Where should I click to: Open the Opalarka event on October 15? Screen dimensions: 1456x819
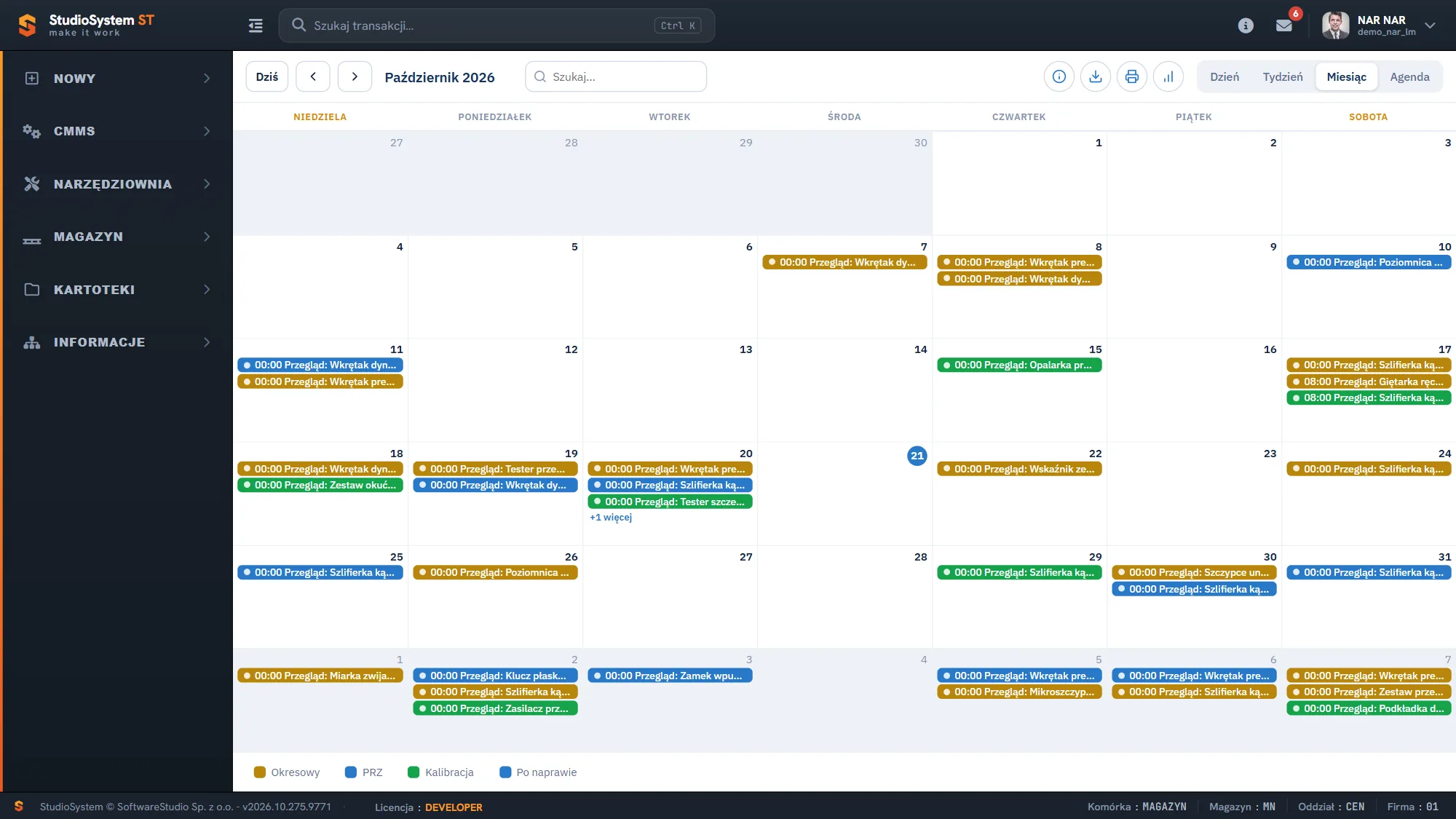tap(1019, 365)
